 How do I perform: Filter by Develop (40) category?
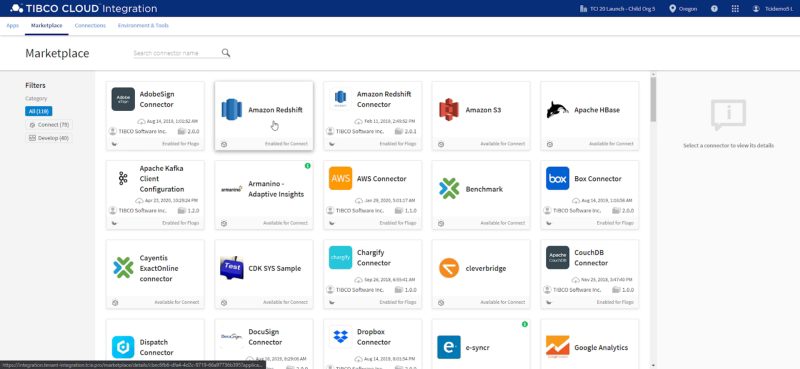coord(49,138)
